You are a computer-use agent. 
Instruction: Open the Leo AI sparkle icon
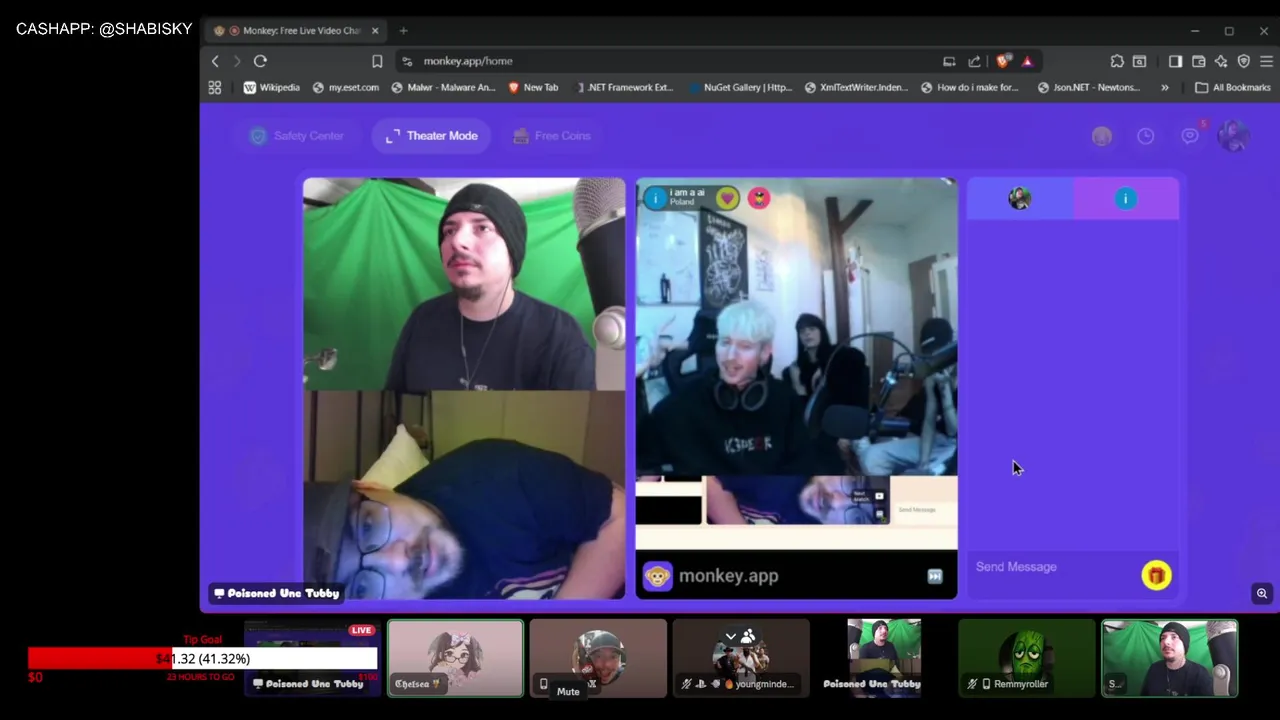tap(1221, 61)
